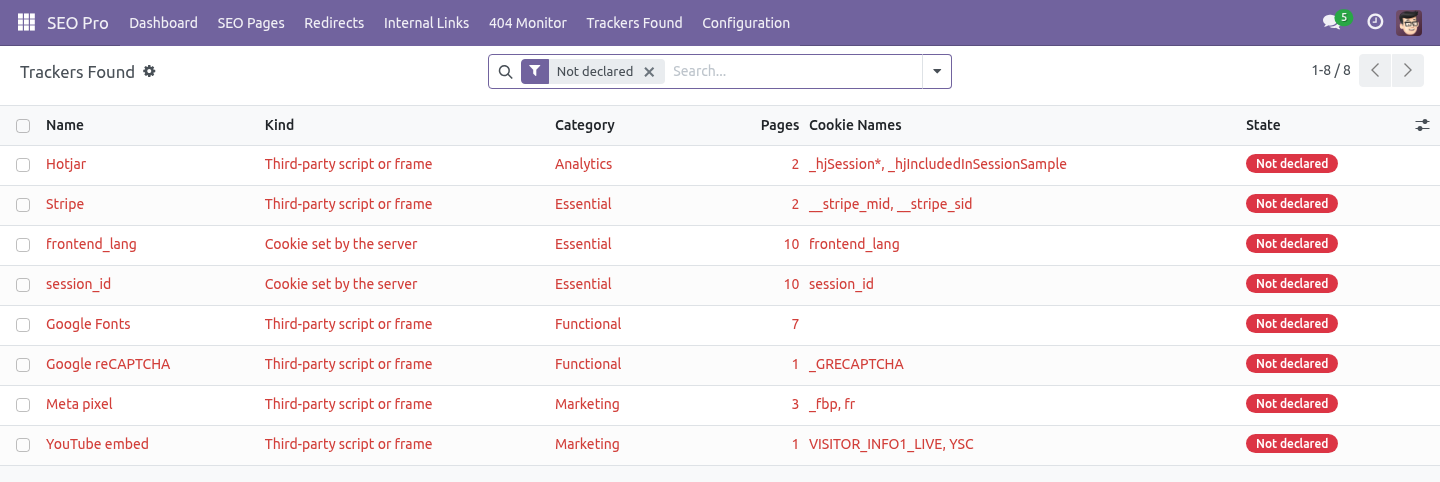Image resolution: width=1440 pixels, height=482 pixels.
Task: Click the 1-8 / 8 pager counter
Action: [1331, 71]
